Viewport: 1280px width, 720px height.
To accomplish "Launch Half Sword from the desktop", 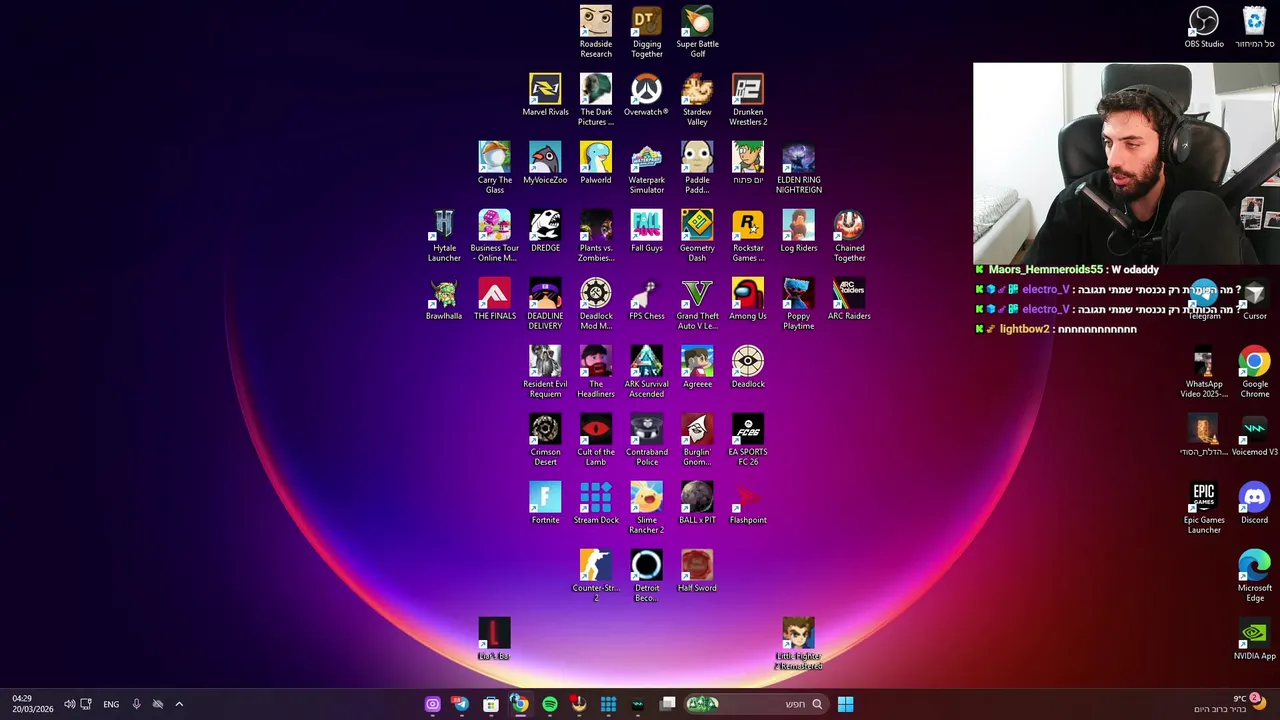I will 697,571.
